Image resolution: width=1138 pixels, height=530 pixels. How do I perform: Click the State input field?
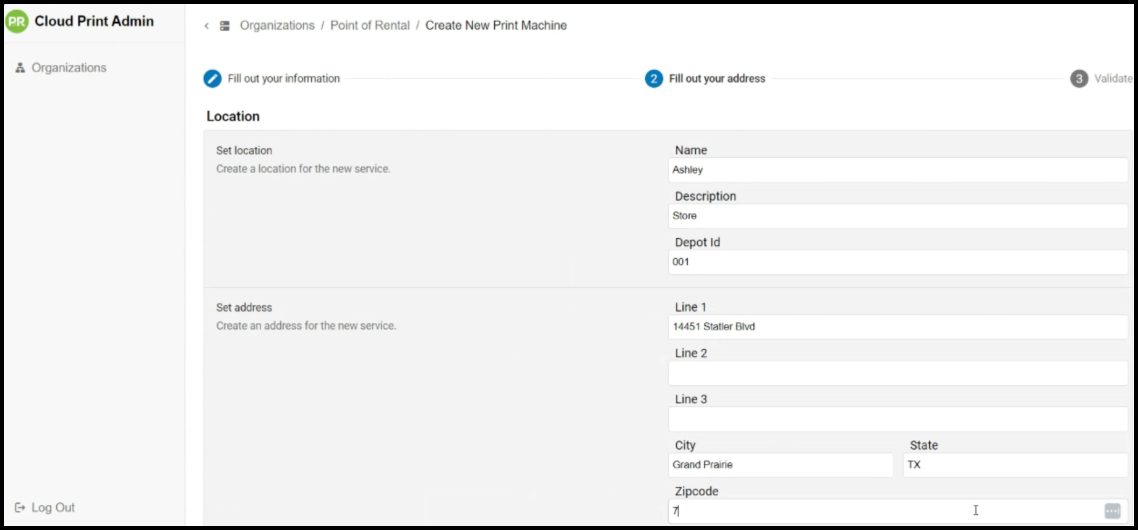(x=1014, y=465)
